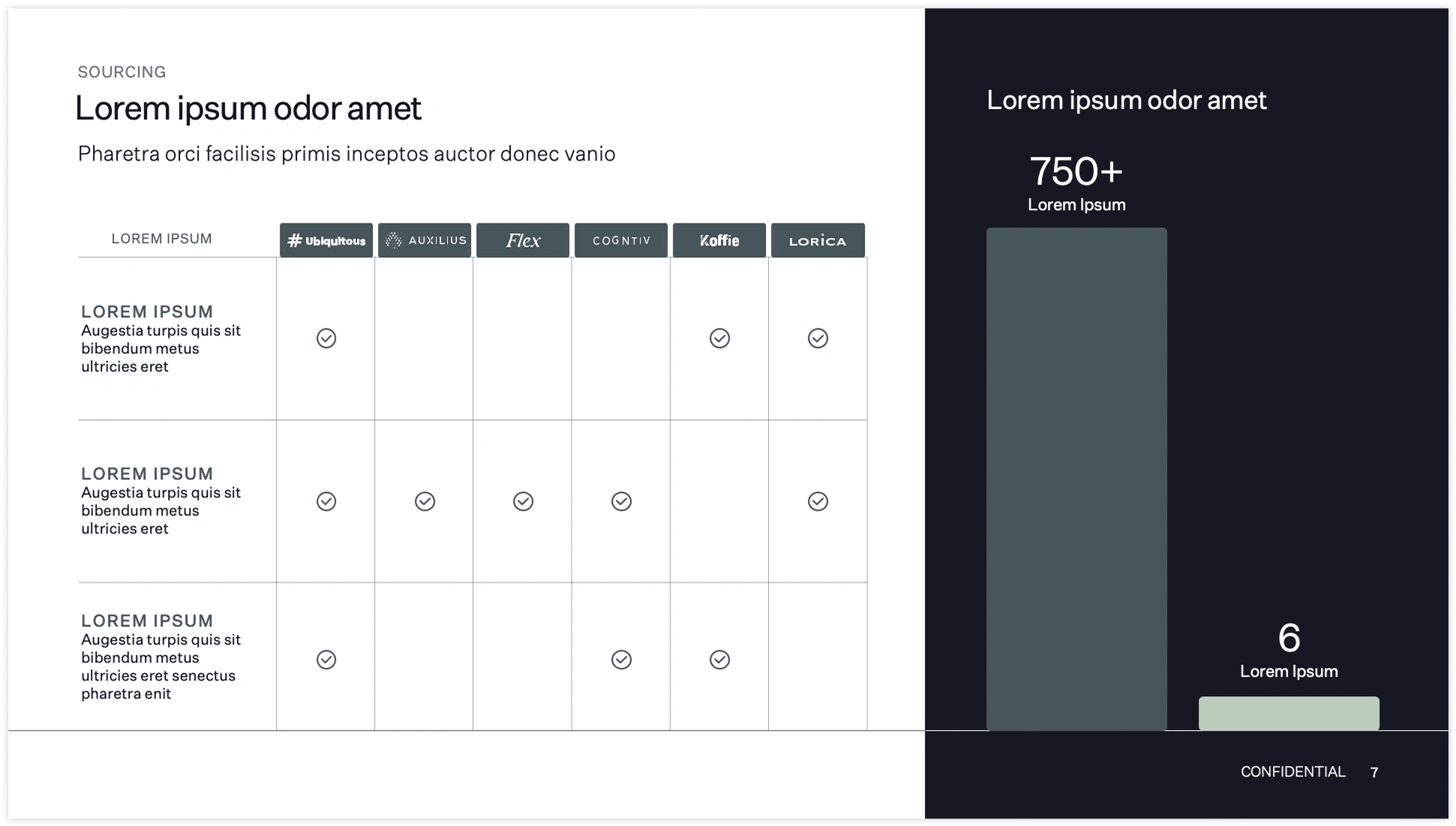Click the Cogntiv logo header
Viewport: 1456px width, 826px height.
click(621, 240)
